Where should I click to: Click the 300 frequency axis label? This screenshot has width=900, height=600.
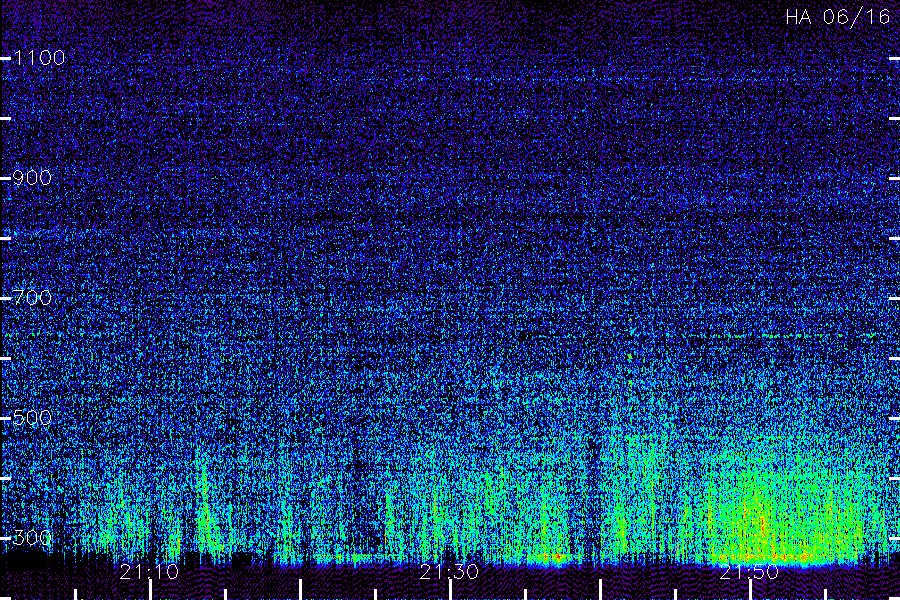(x=32, y=537)
